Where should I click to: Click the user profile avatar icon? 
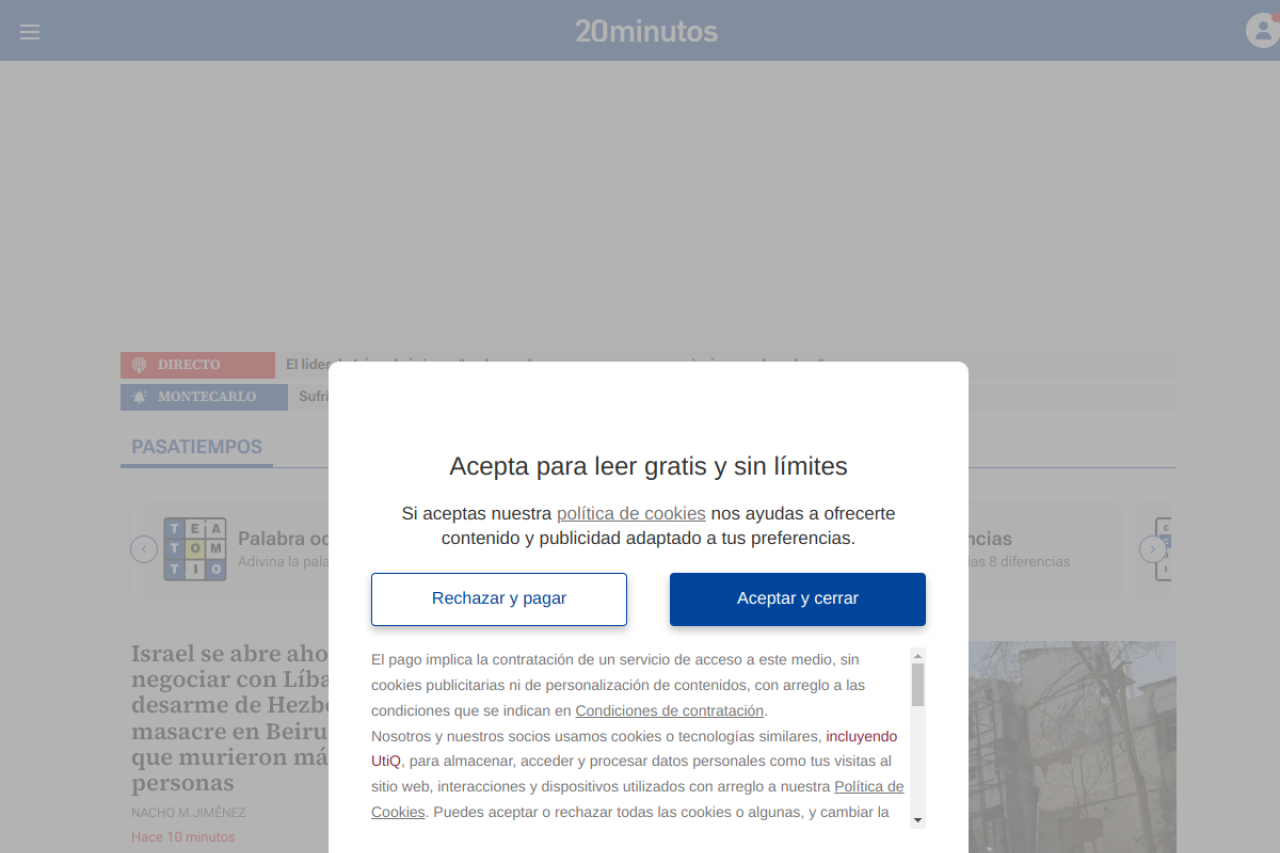pos(1262,30)
